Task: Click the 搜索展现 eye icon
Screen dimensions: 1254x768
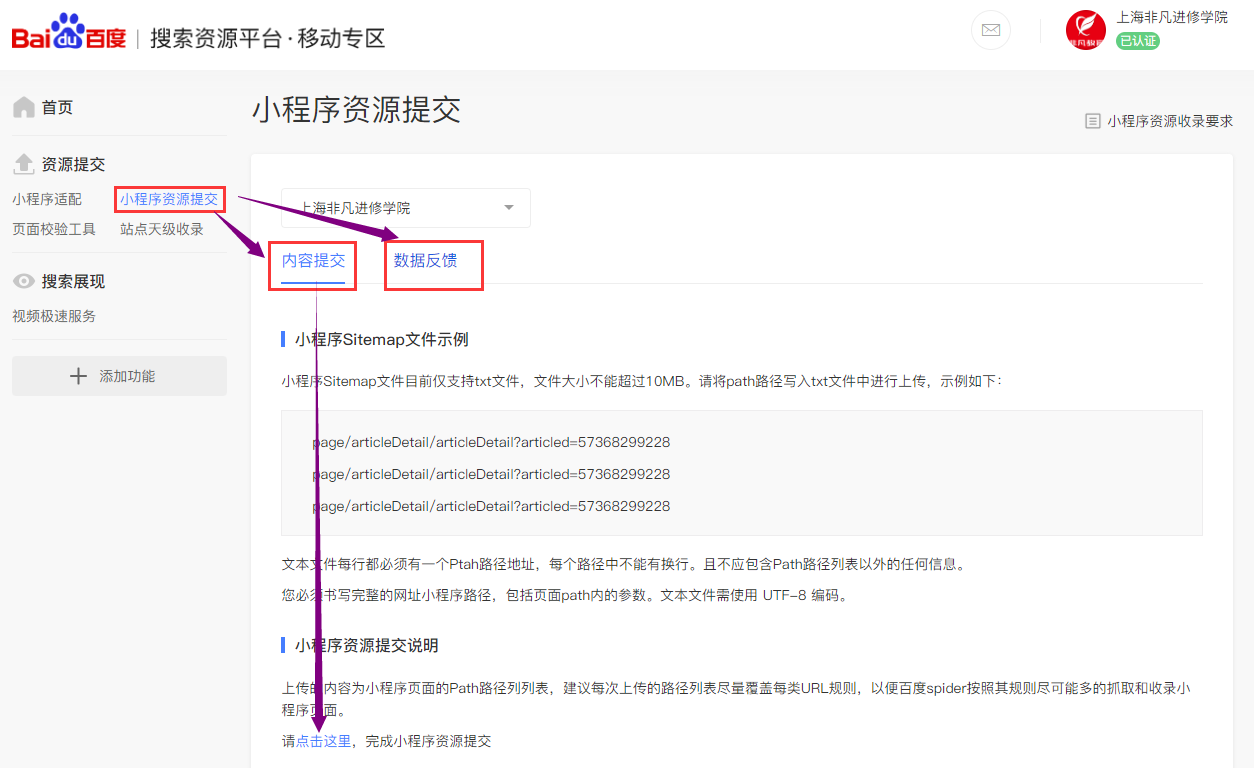Action: pos(23,282)
